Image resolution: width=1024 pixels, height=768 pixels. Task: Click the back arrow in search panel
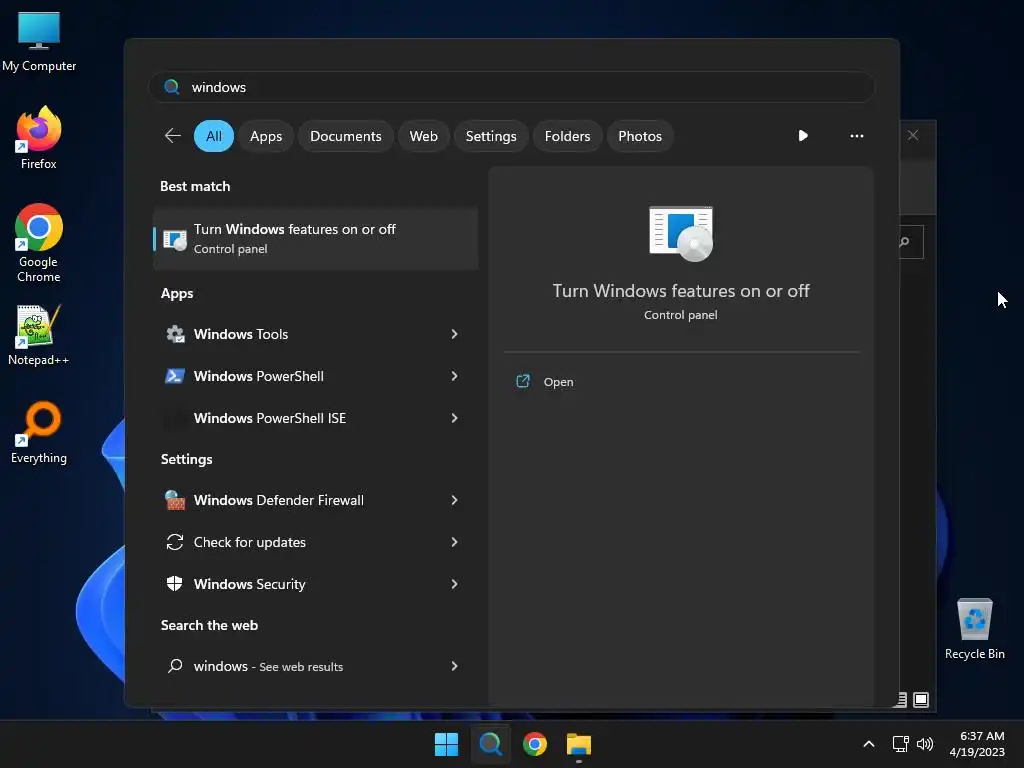172,136
